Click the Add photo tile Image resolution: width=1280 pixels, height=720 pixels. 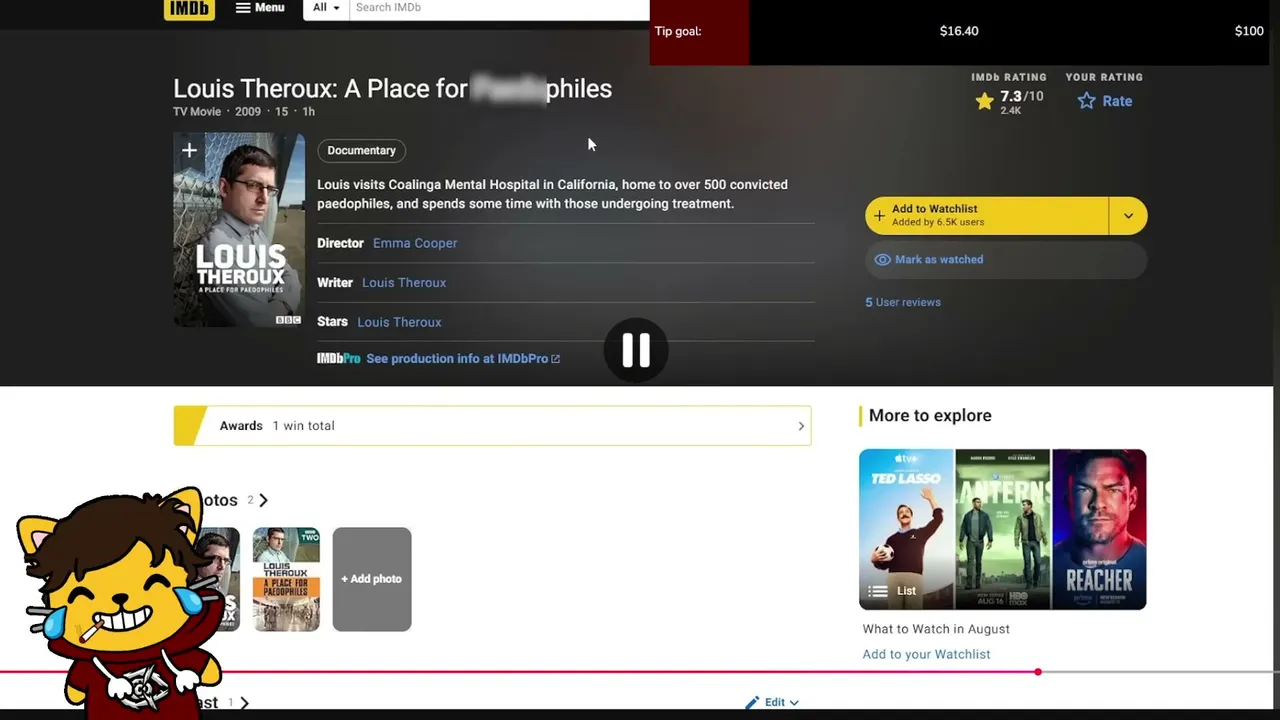pyautogui.click(x=372, y=579)
